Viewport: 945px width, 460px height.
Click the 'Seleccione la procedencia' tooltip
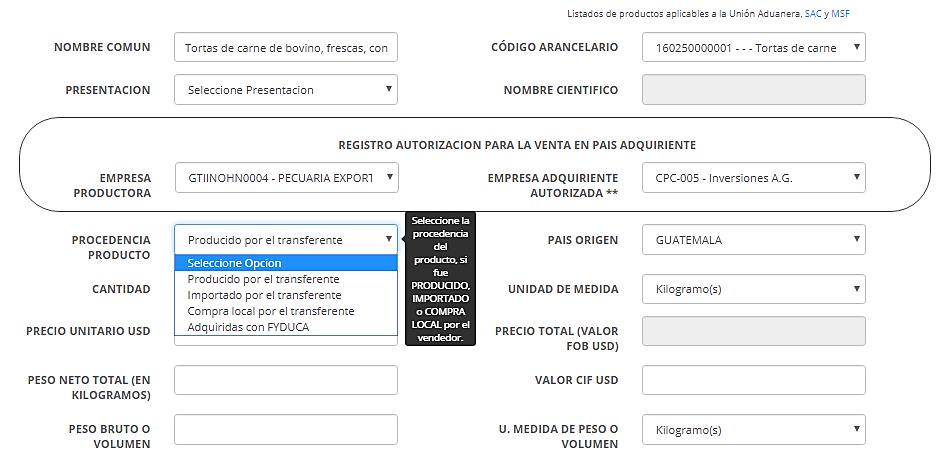pos(441,279)
